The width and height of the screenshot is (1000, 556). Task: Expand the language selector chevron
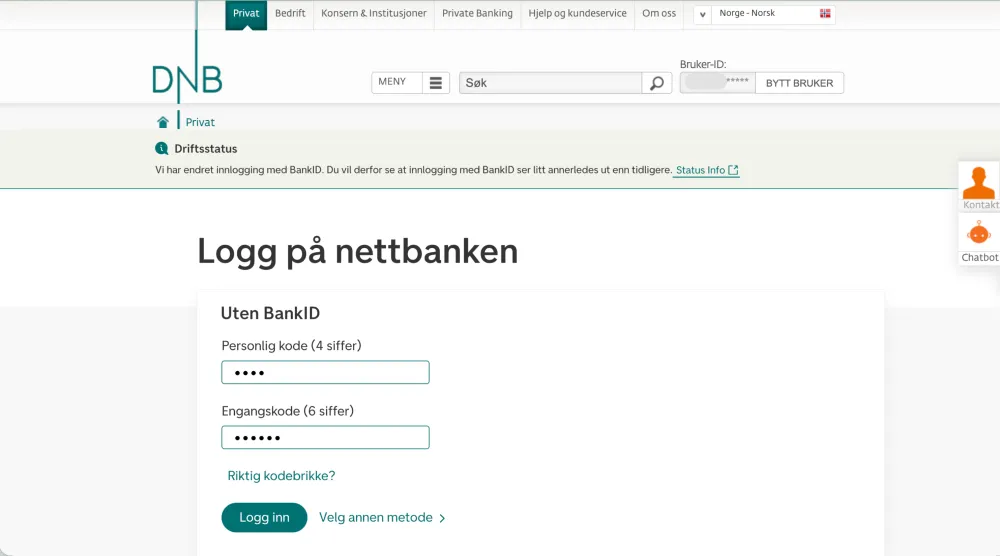(x=703, y=15)
